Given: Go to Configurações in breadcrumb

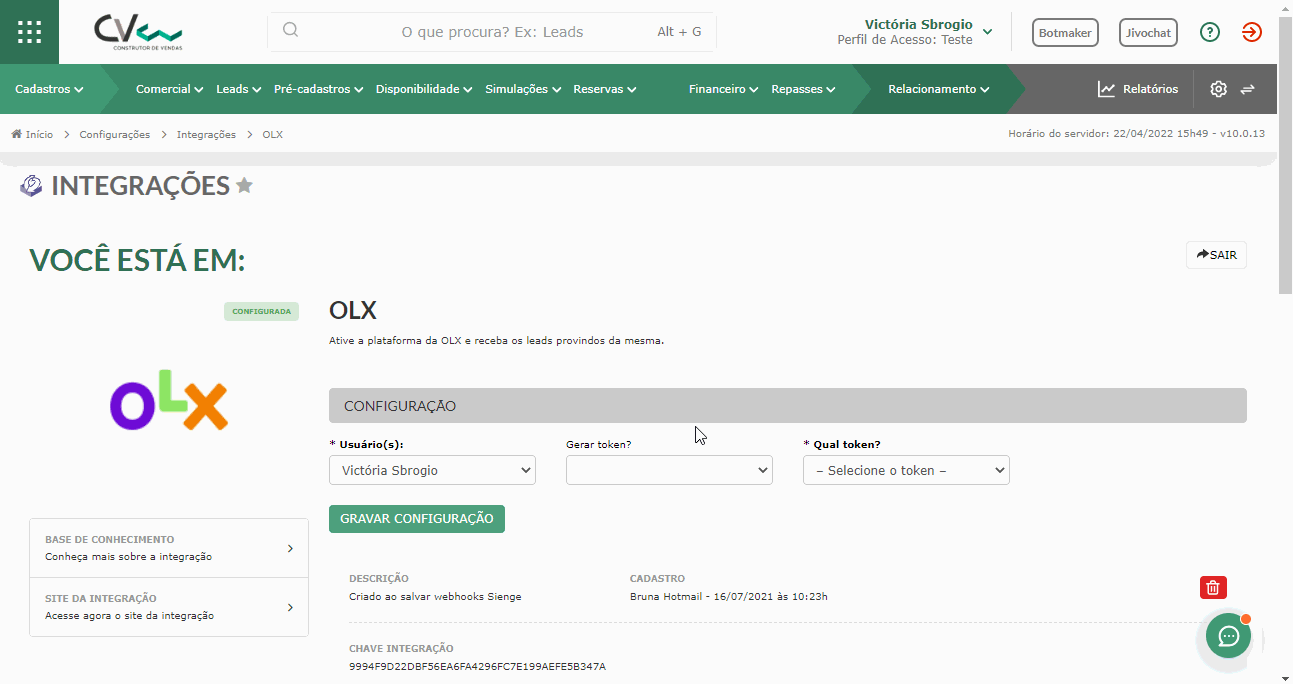Looking at the screenshot, I should [x=115, y=134].
